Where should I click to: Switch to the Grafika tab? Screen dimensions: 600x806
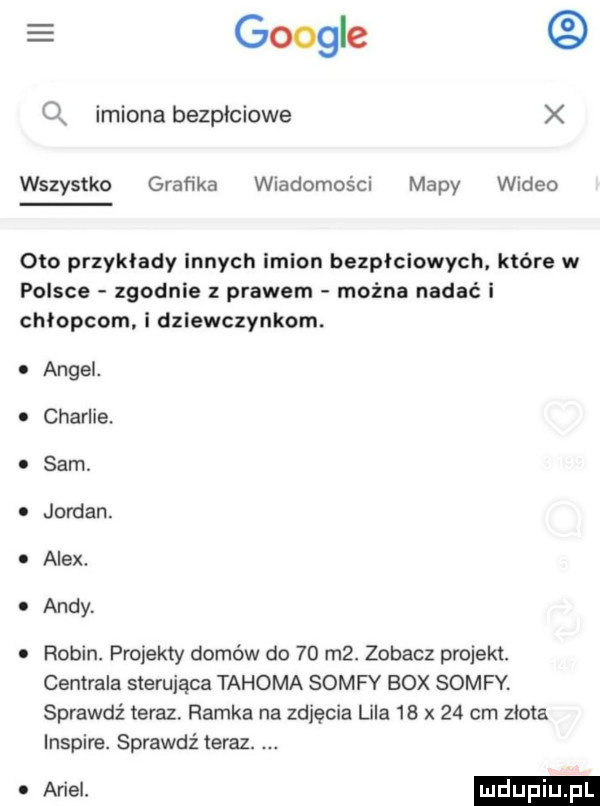coord(183,184)
